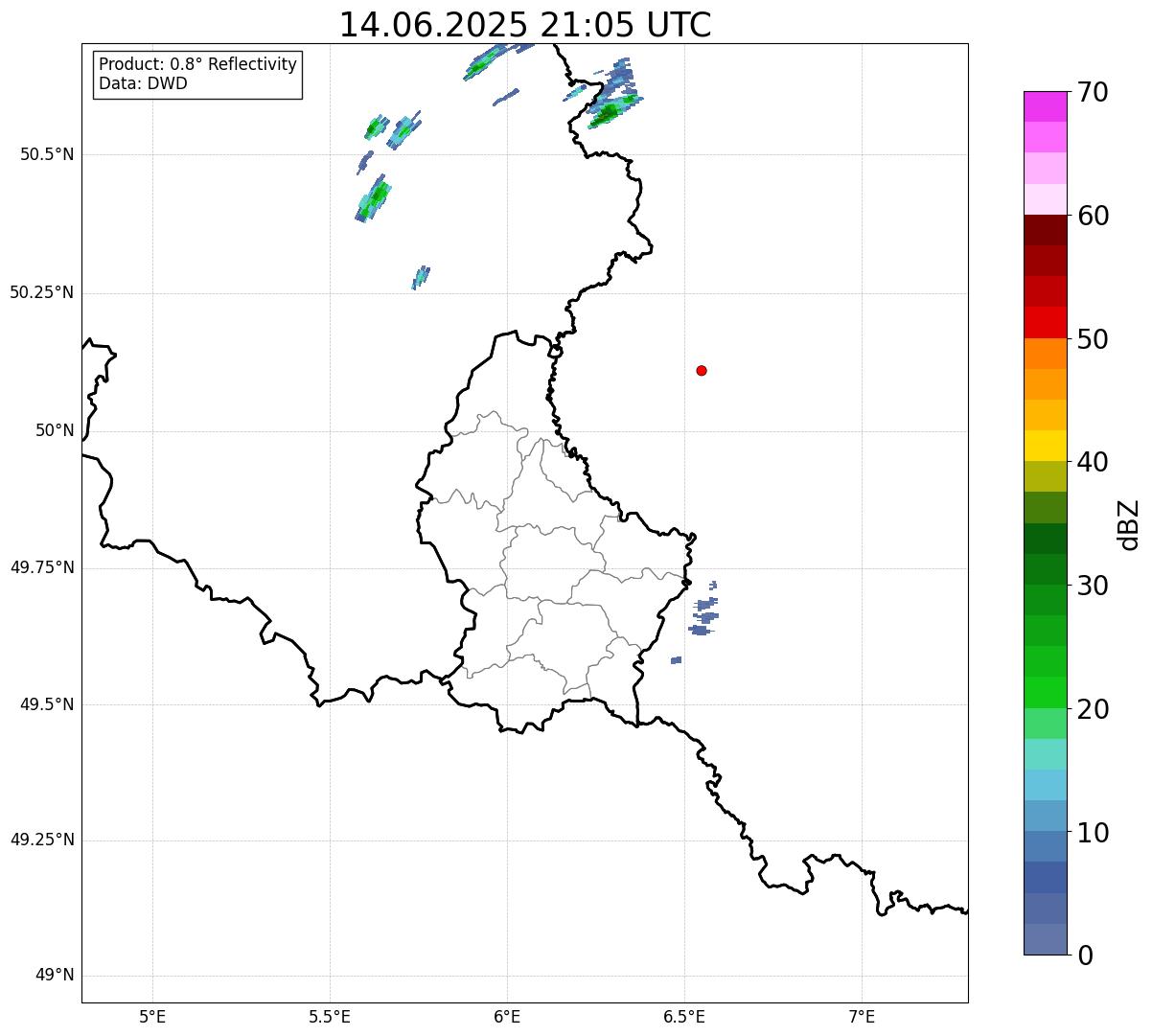Click the 7°E longitude label
Viewport: 1152px width, 1036px height.
coord(862,1016)
